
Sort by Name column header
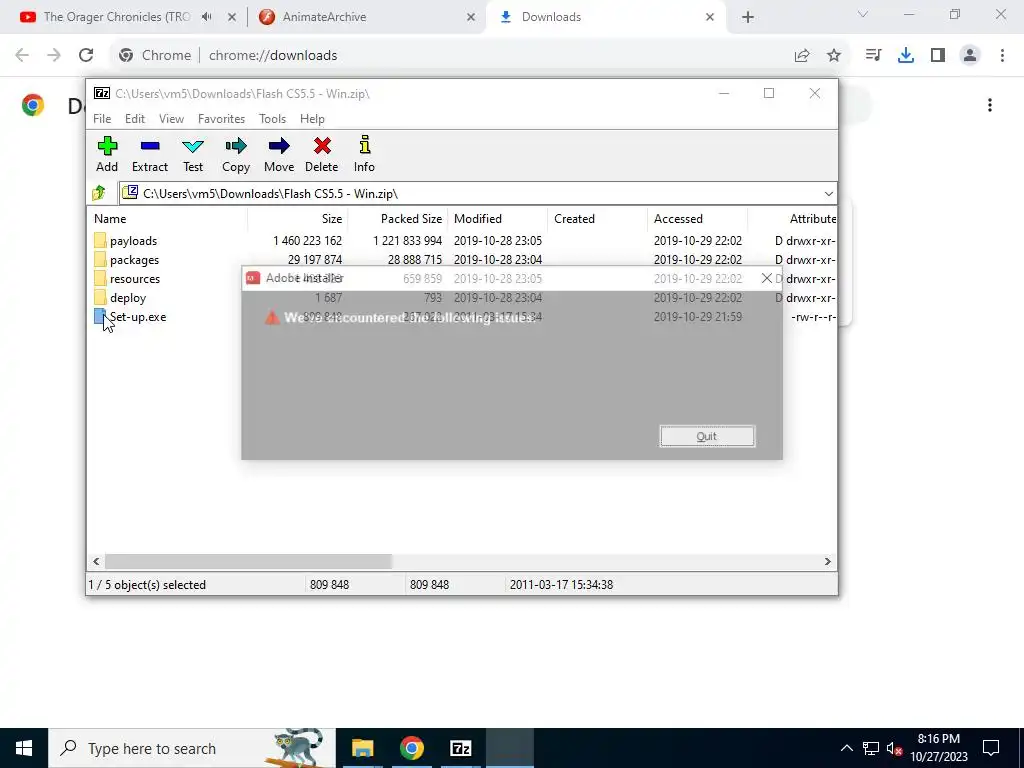coord(167,219)
